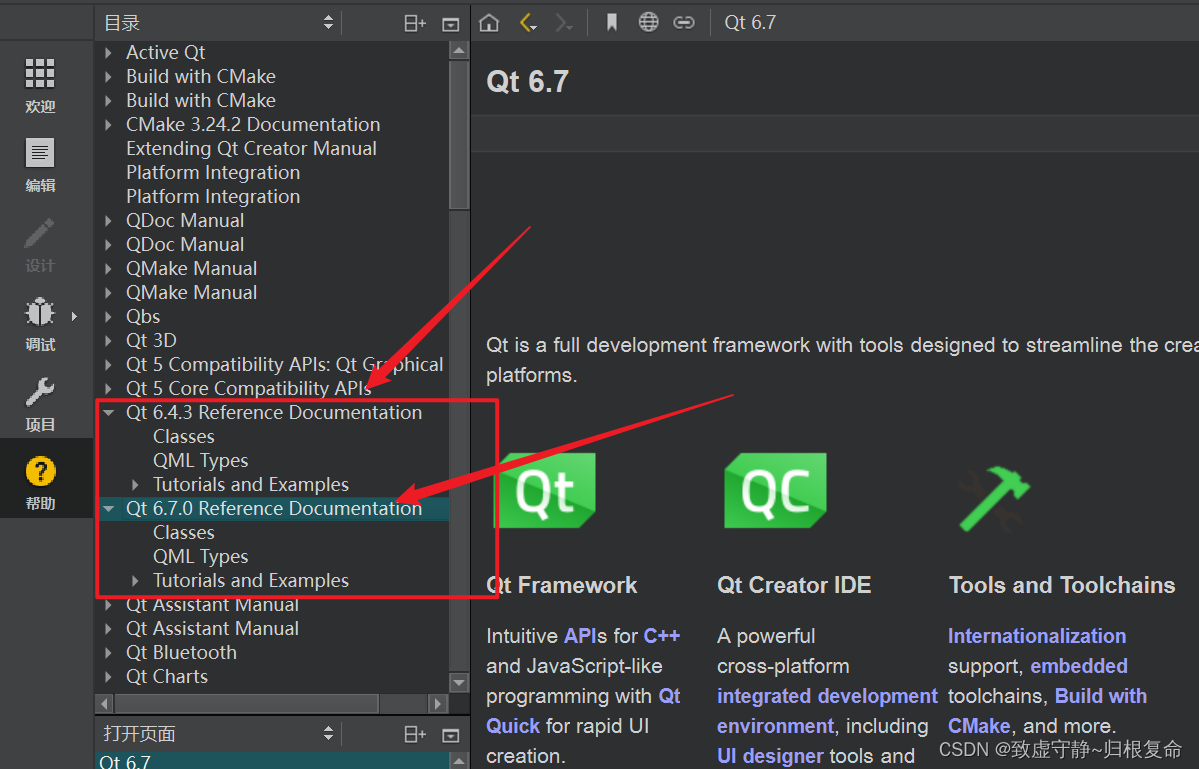Open Projects (项目) mode
The width and height of the screenshot is (1199, 769).
[41, 404]
